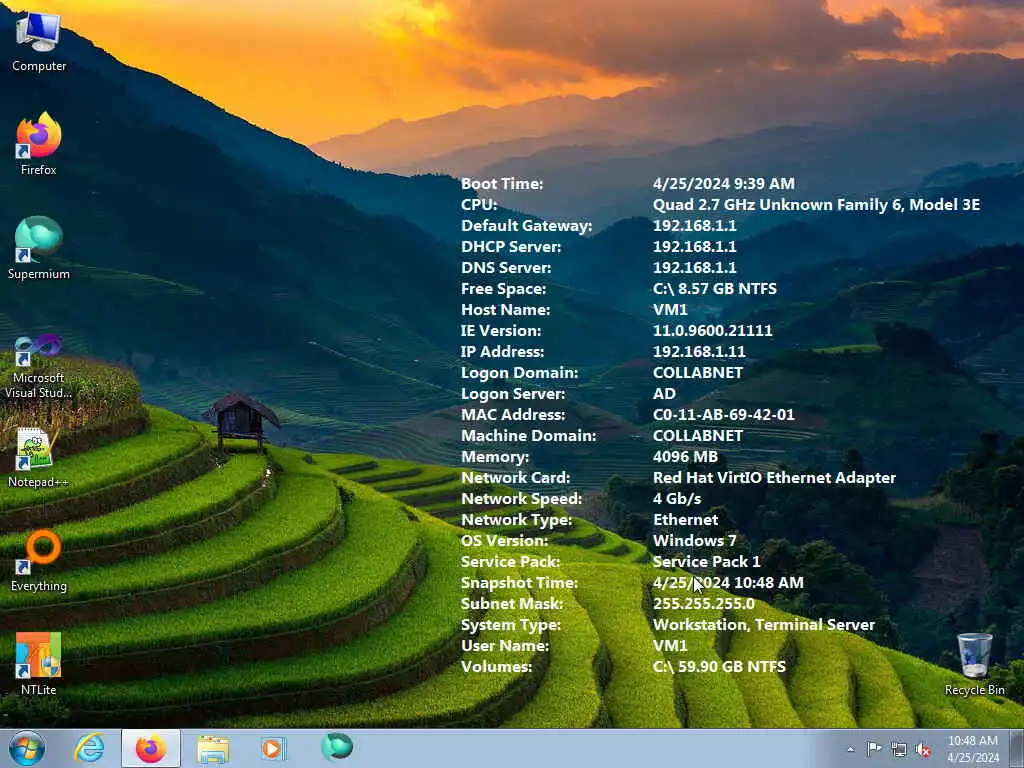The width and height of the screenshot is (1024, 768).
Task: Select the Recycle Bin icon
Action: (x=974, y=664)
